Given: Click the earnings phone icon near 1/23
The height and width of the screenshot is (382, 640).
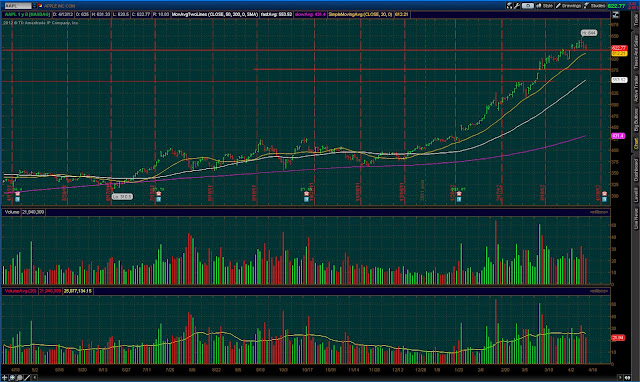Looking at the screenshot, I should point(459,194).
